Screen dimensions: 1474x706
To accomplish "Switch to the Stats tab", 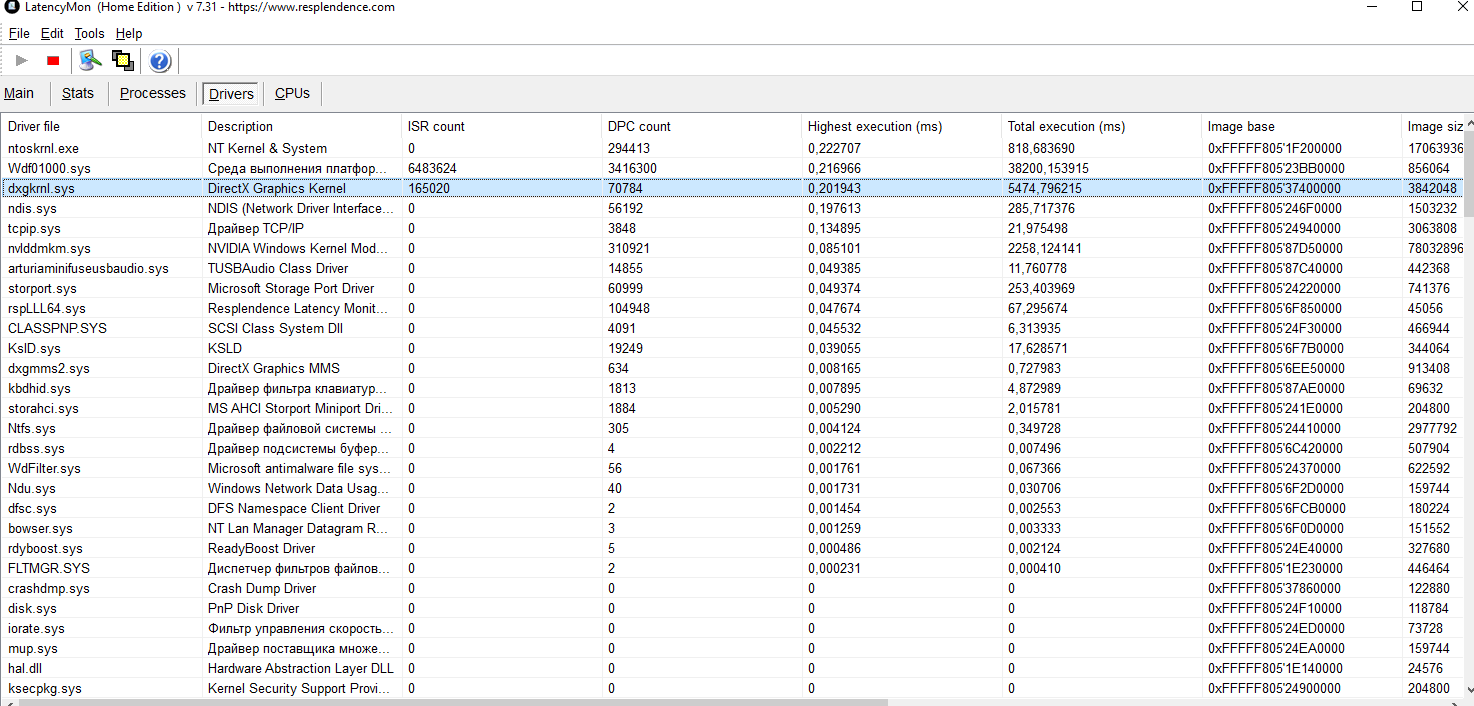I will [78, 93].
